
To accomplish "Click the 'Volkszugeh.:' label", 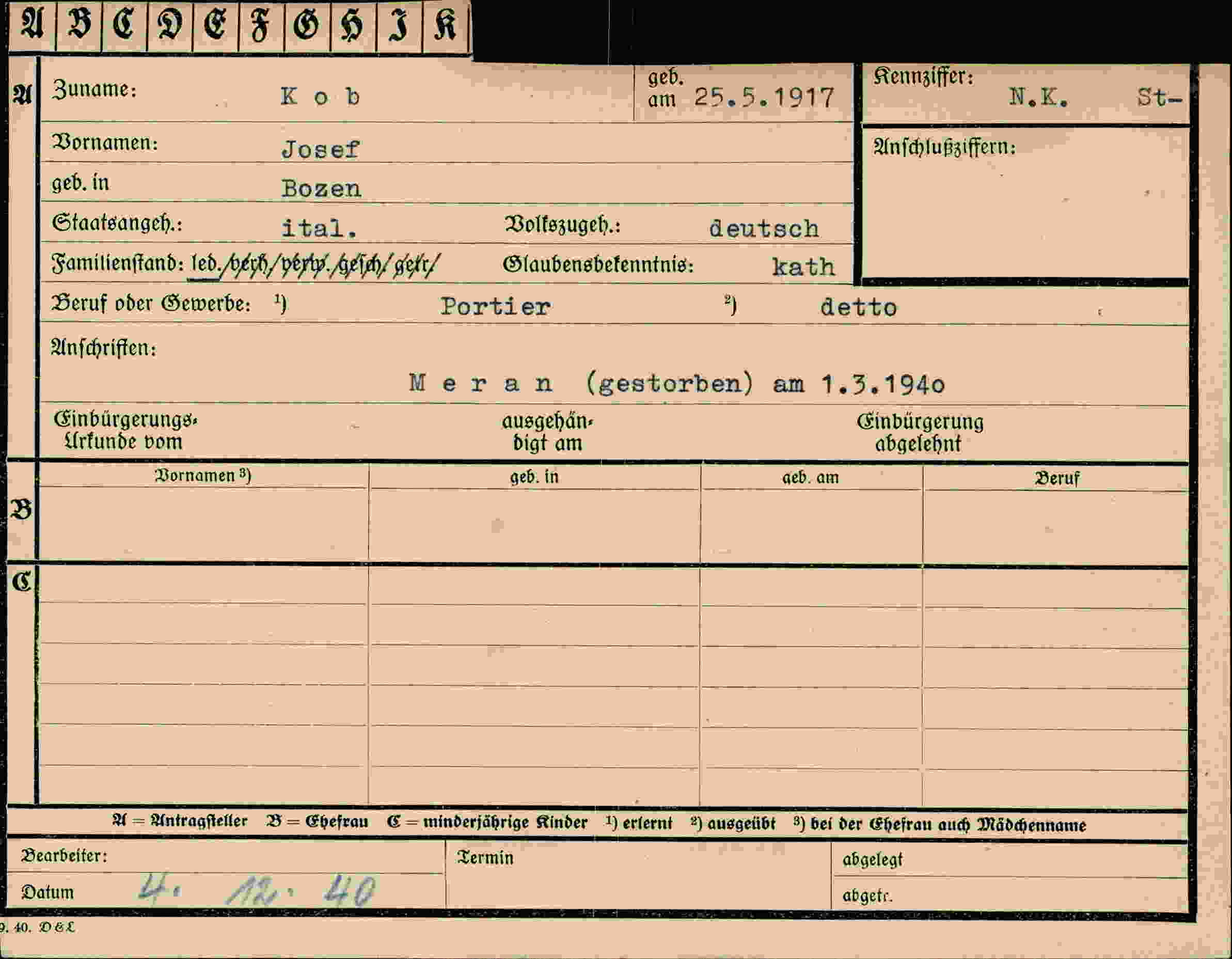I will pyautogui.click(x=562, y=225).
